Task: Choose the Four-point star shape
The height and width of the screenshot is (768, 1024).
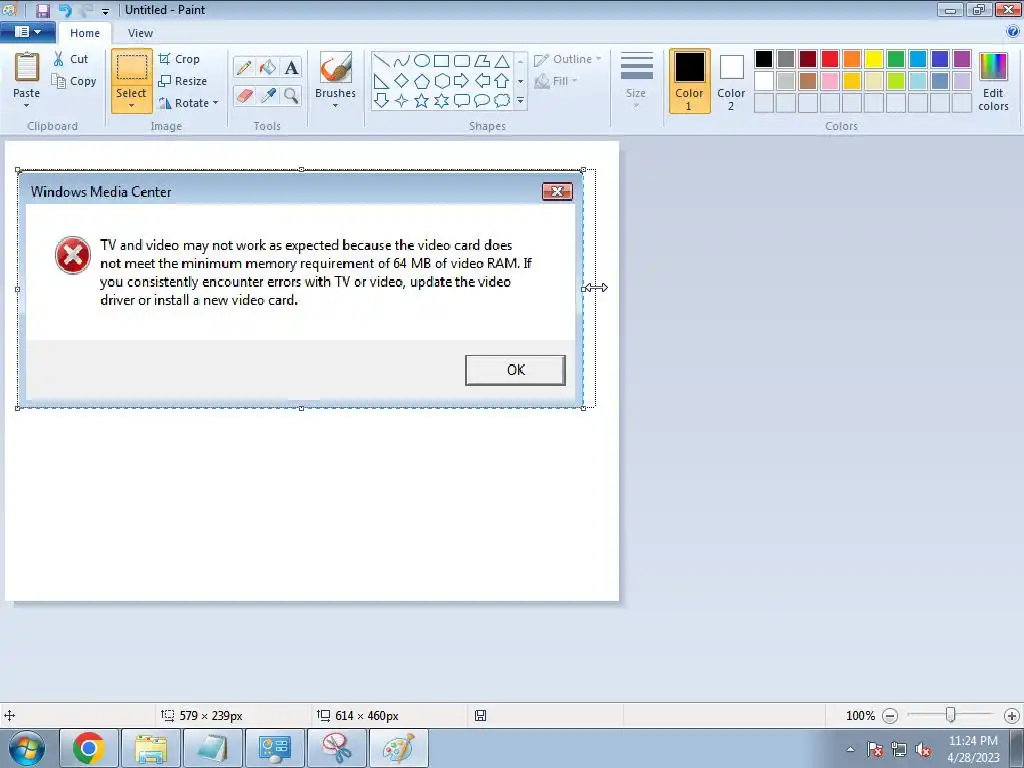Action: coord(402,101)
